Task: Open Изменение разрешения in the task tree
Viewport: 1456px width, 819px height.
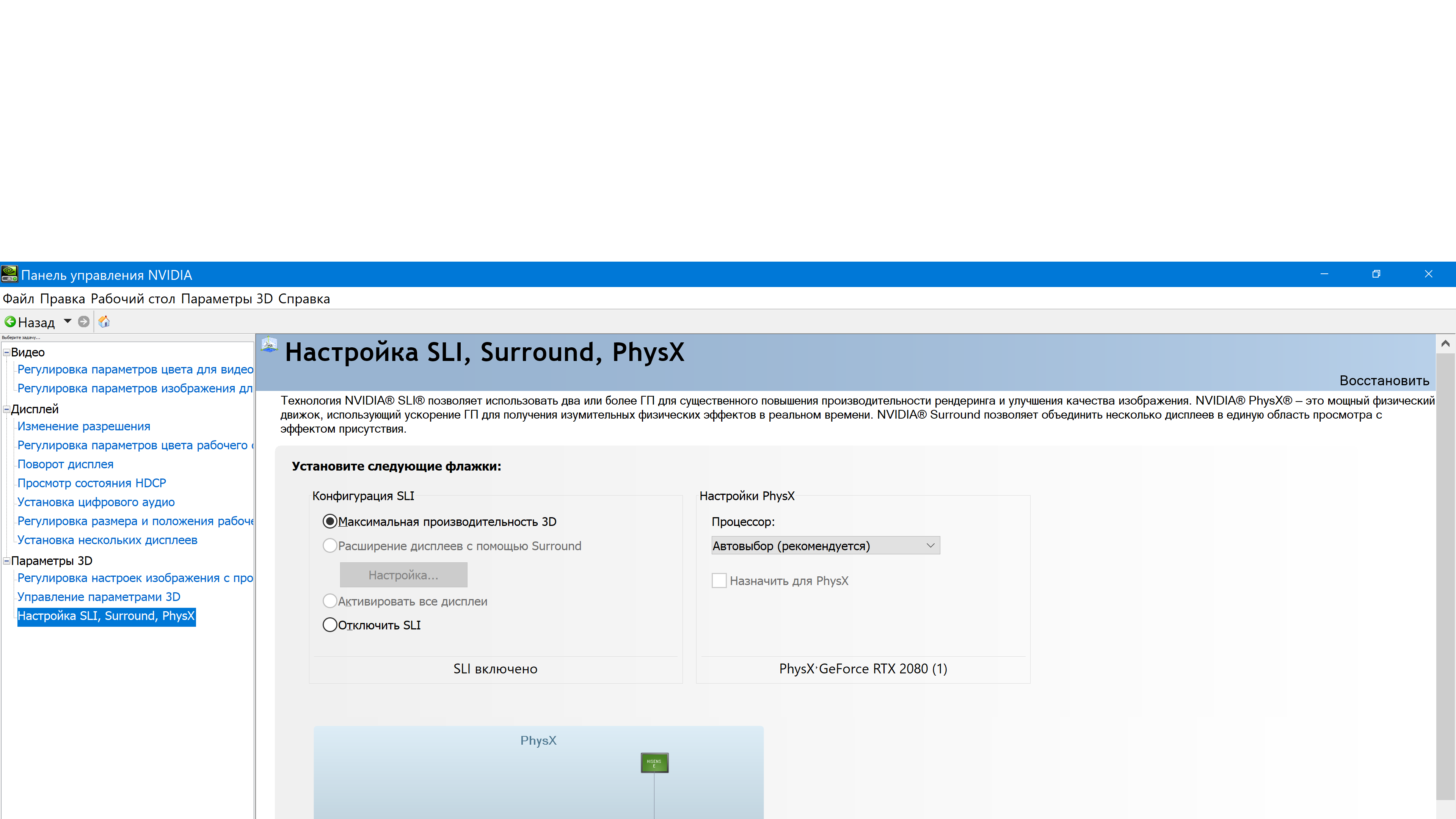Action: click(x=84, y=426)
